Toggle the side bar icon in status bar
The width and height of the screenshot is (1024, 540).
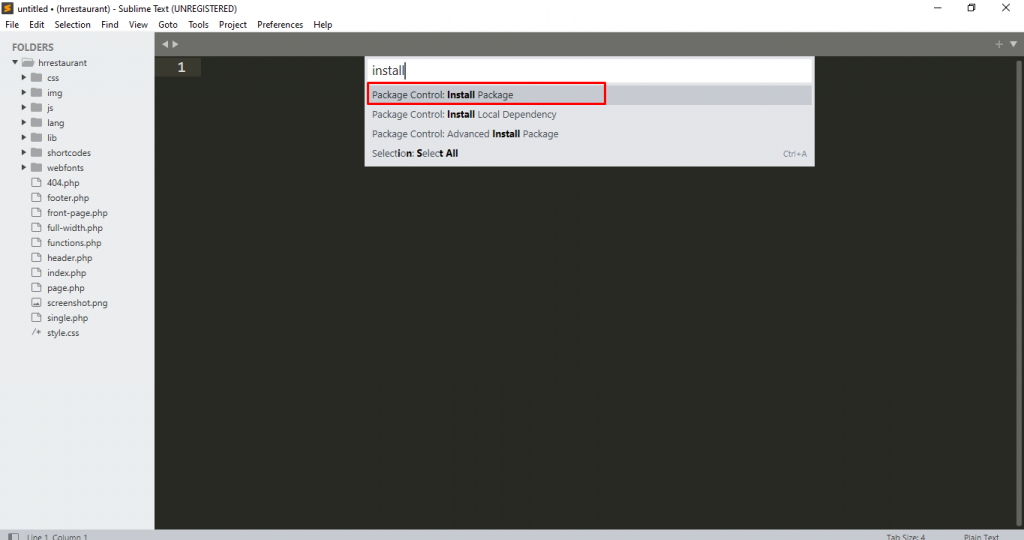point(11,536)
